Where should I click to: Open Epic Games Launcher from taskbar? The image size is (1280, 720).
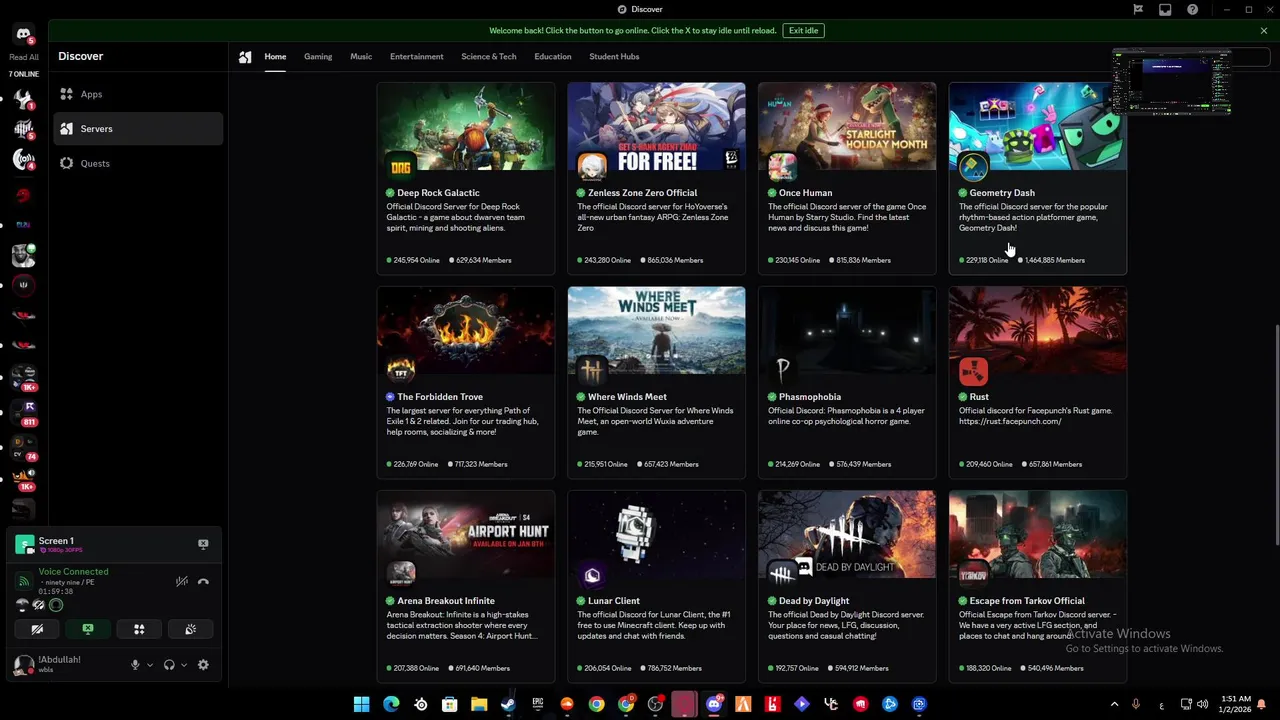click(538, 704)
